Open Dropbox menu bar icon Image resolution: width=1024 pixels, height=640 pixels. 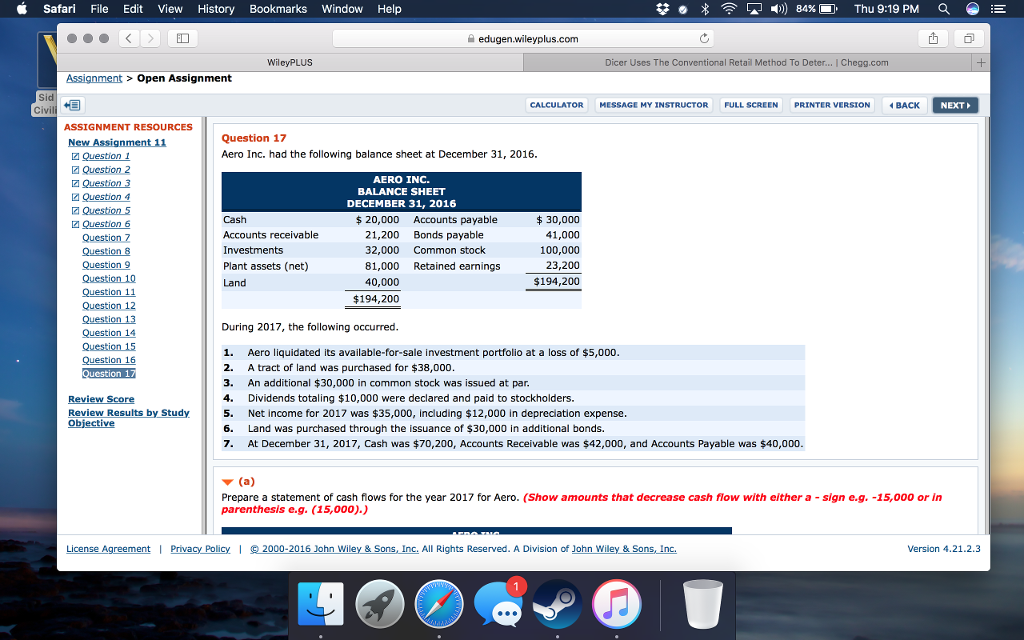662,8
